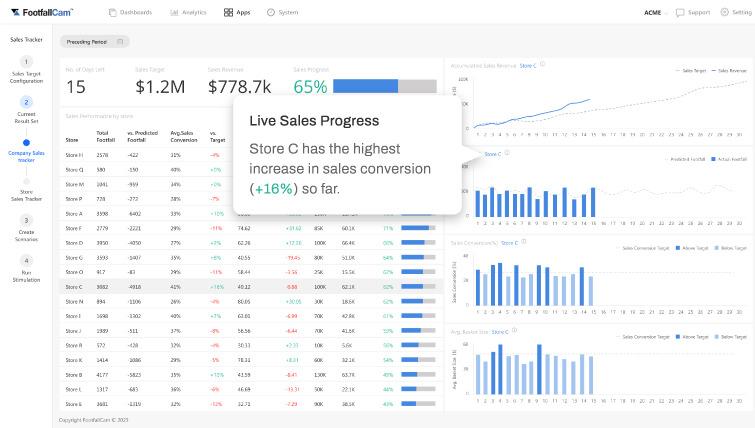Click the Dashboards icon in top bar

(113, 13)
